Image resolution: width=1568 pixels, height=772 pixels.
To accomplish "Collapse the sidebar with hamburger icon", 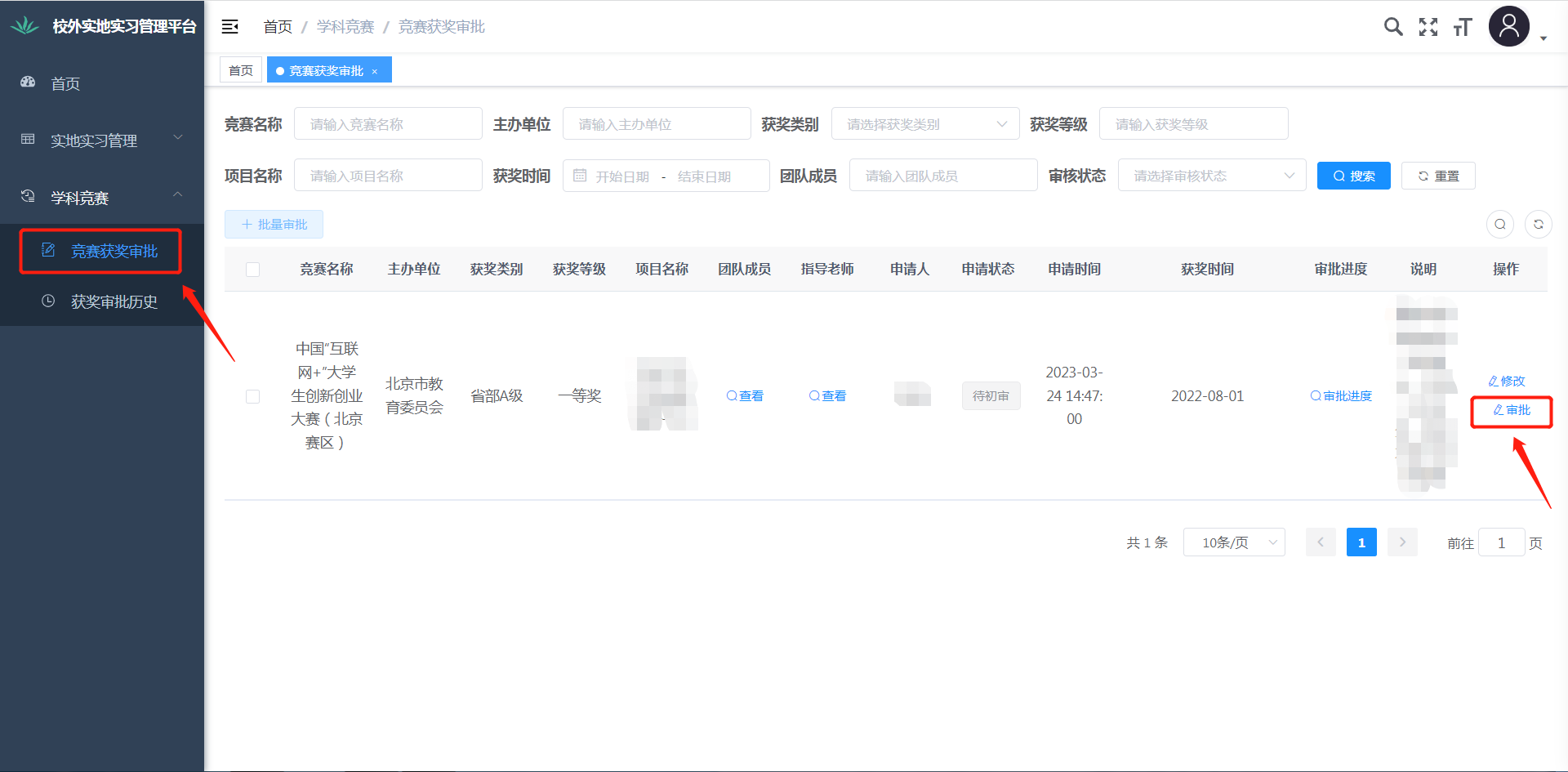I will pyautogui.click(x=230, y=27).
